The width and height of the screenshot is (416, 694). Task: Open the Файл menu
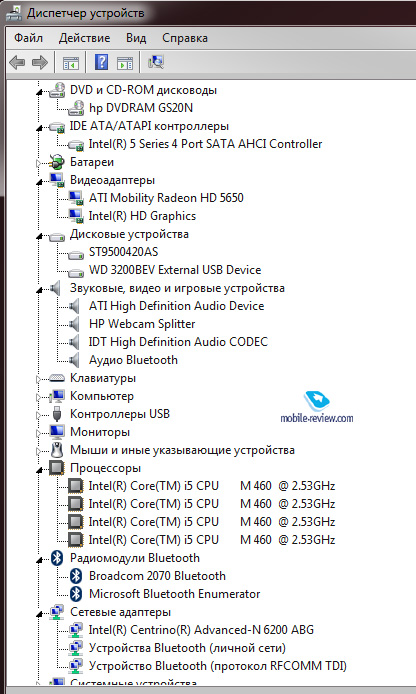pyautogui.click(x=28, y=38)
